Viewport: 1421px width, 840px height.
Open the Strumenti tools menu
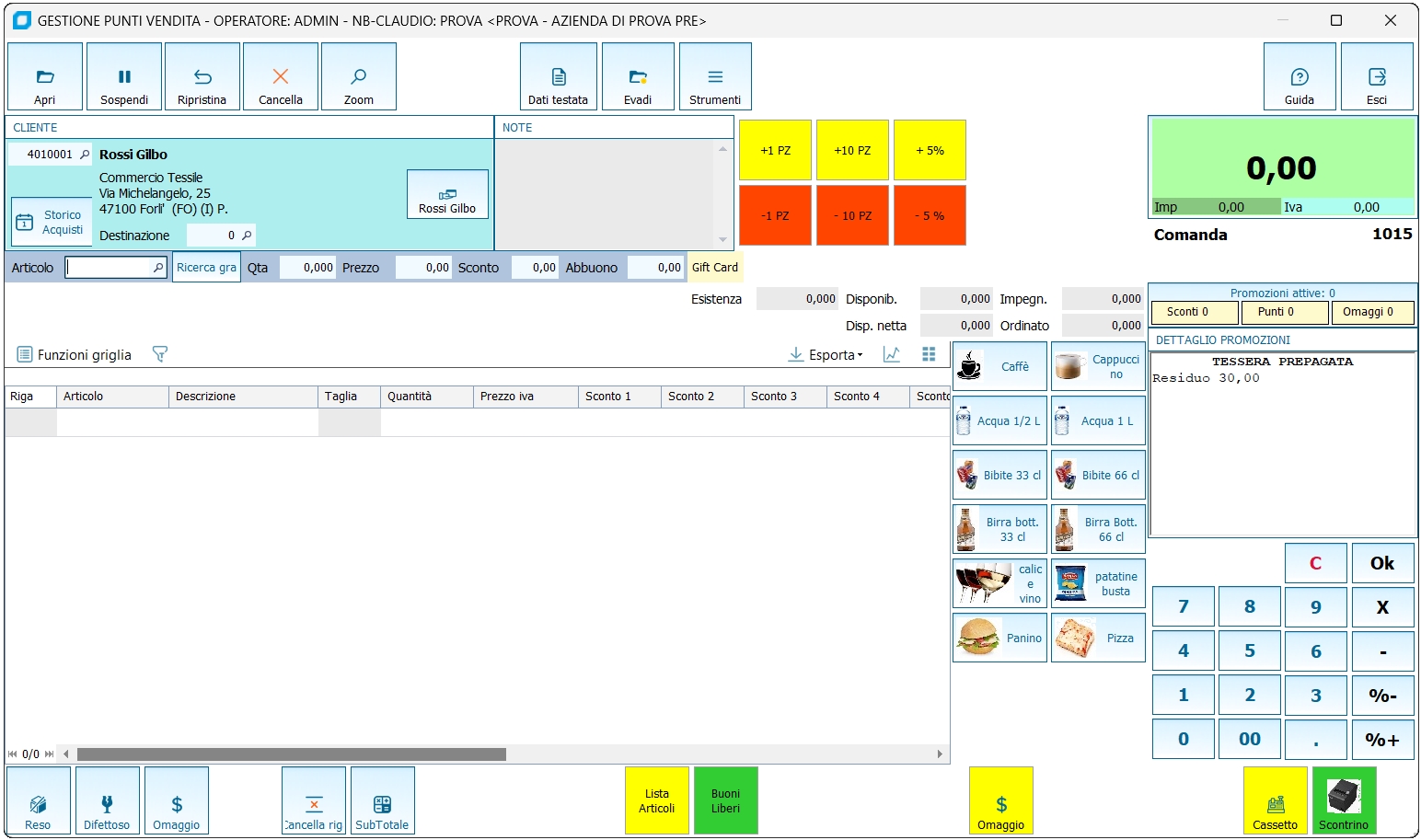[x=715, y=76]
